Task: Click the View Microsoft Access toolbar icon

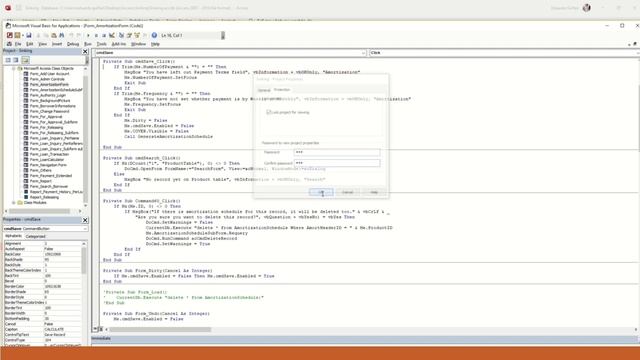Action: 9,36
